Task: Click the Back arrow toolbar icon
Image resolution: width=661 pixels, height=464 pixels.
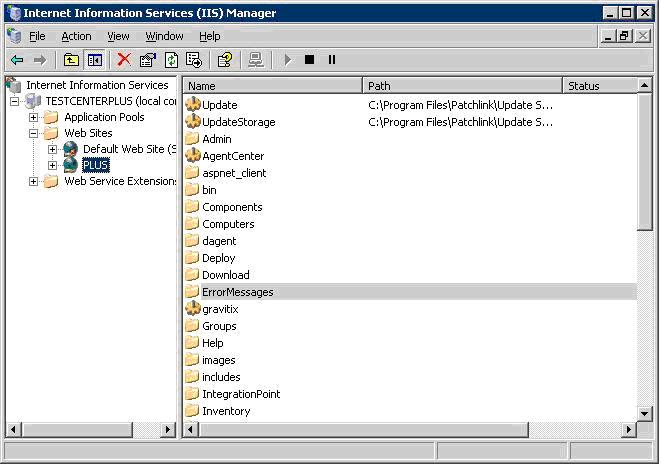Action: click(x=17, y=60)
